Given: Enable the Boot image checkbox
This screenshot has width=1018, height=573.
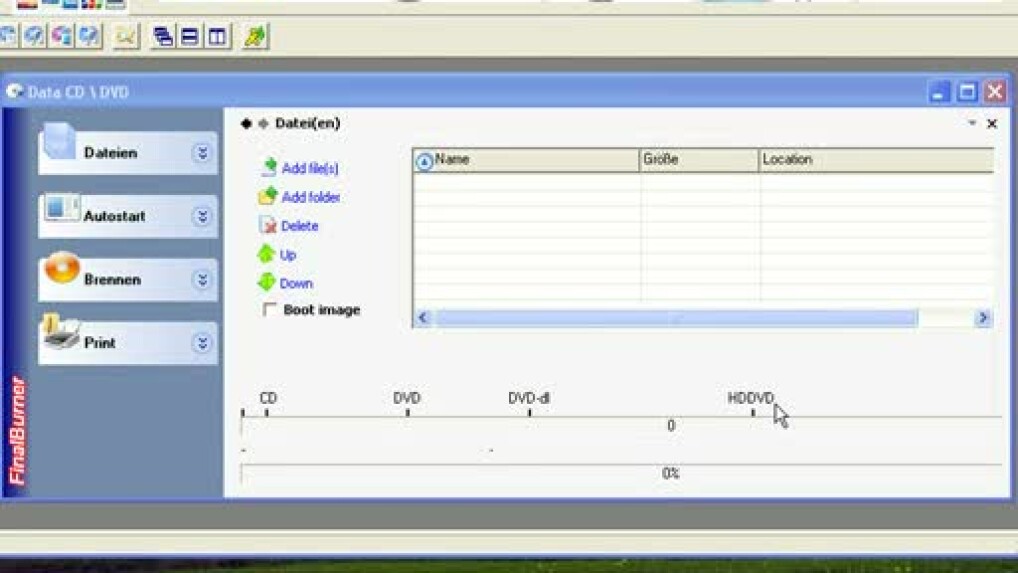Looking at the screenshot, I should point(270,310).
